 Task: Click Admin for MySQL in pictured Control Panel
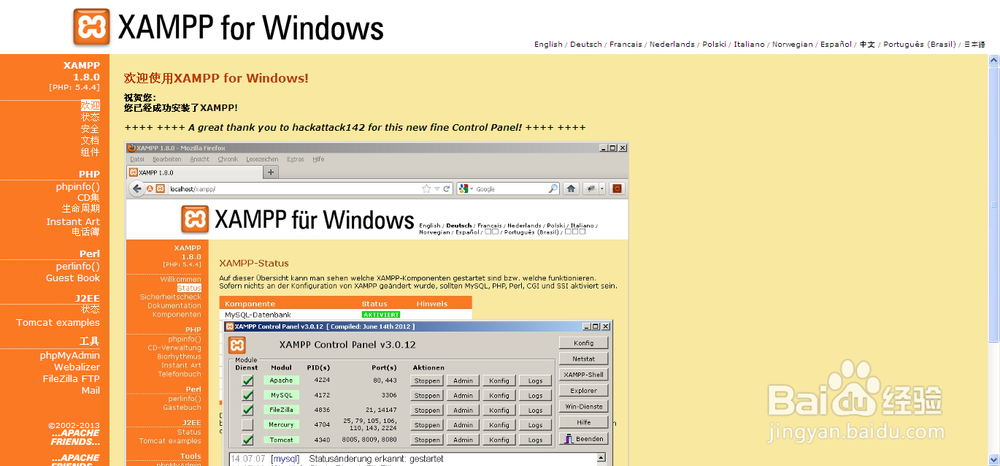coord(463,395)
